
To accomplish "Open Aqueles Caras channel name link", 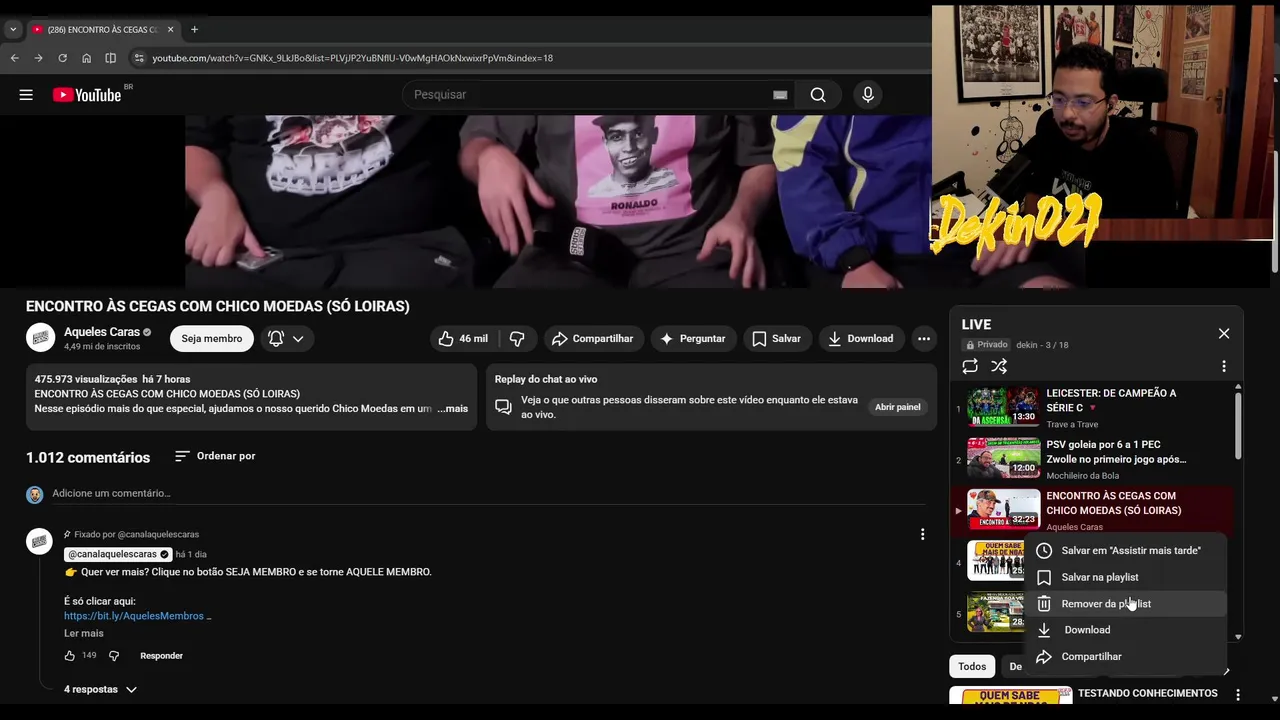I will [x=102, y=332].
